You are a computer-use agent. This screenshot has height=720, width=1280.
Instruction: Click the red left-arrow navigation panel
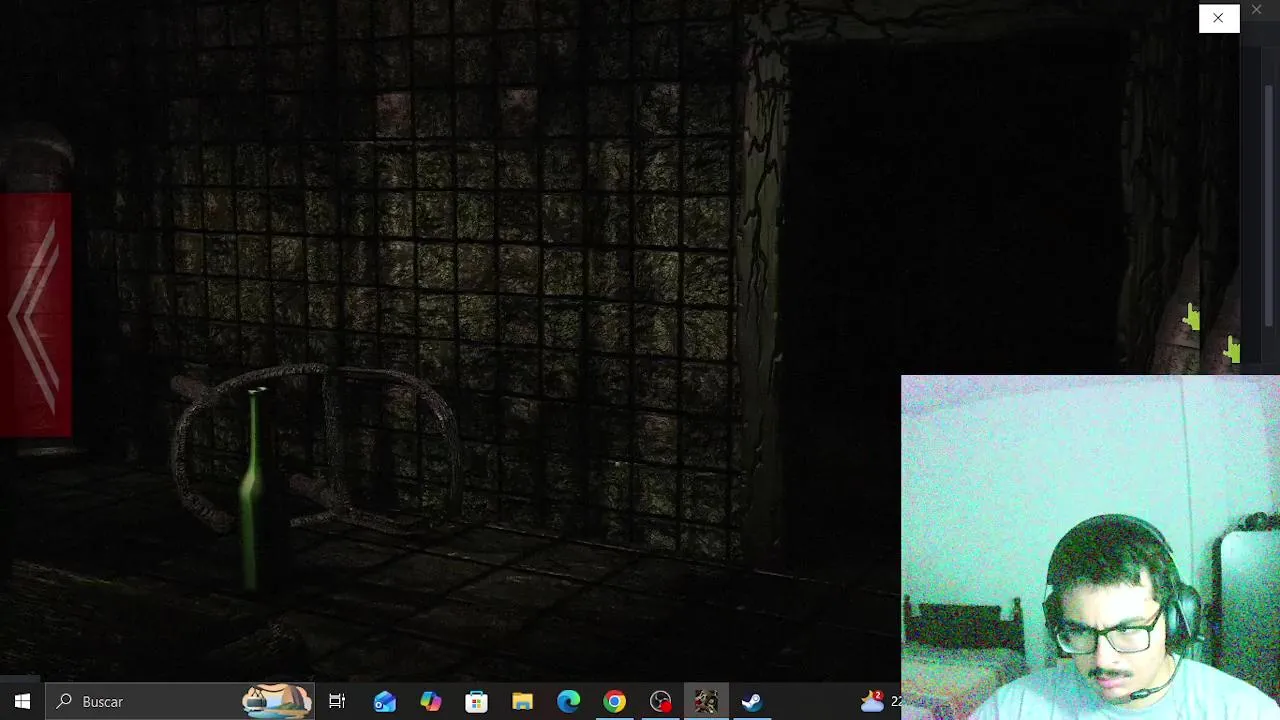click(x=36, y=315)
